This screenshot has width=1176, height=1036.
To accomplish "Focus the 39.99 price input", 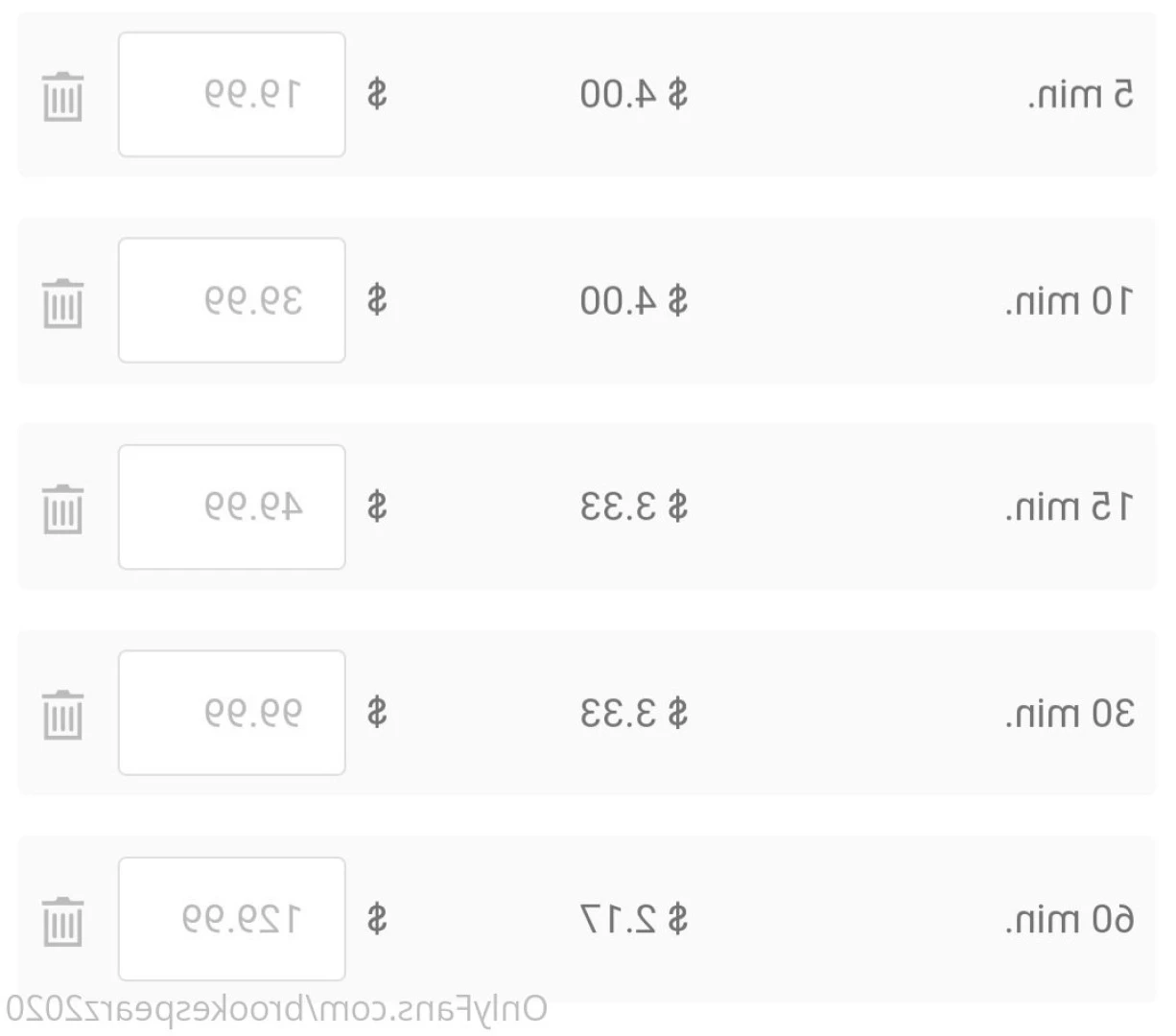I will pyautogui.click(x=232, y=300).
